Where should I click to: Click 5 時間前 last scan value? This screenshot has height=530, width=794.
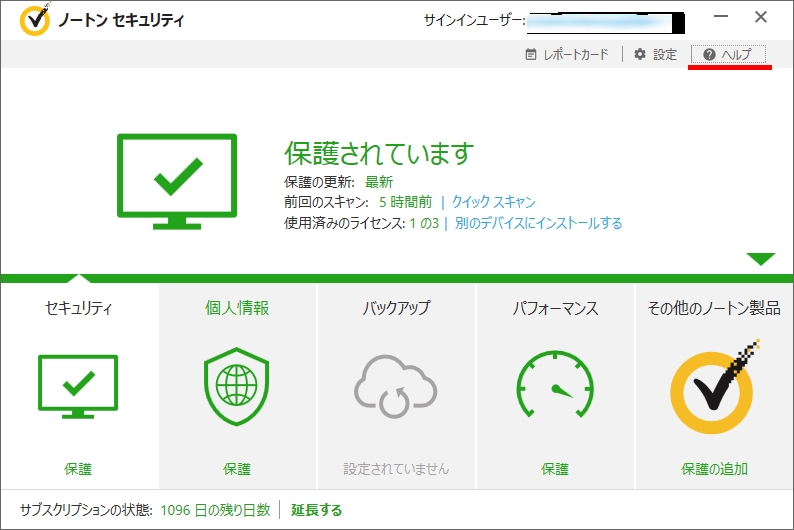(406, 202)
